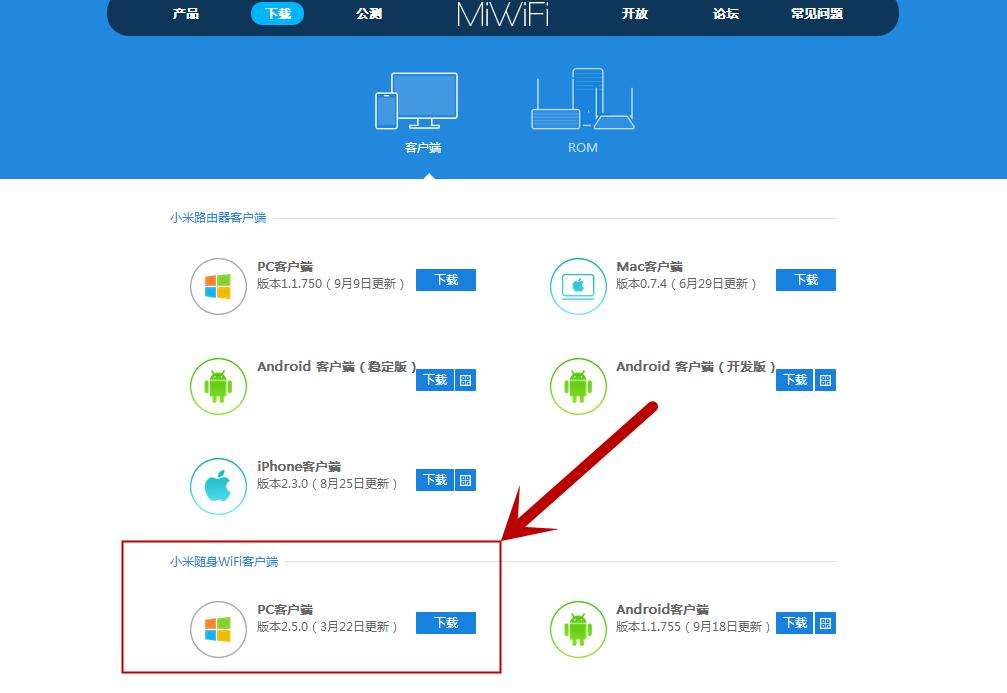Click the Windows icon for 随身WiFi PC客户端
1007x693 pixels.
point(218,630)
